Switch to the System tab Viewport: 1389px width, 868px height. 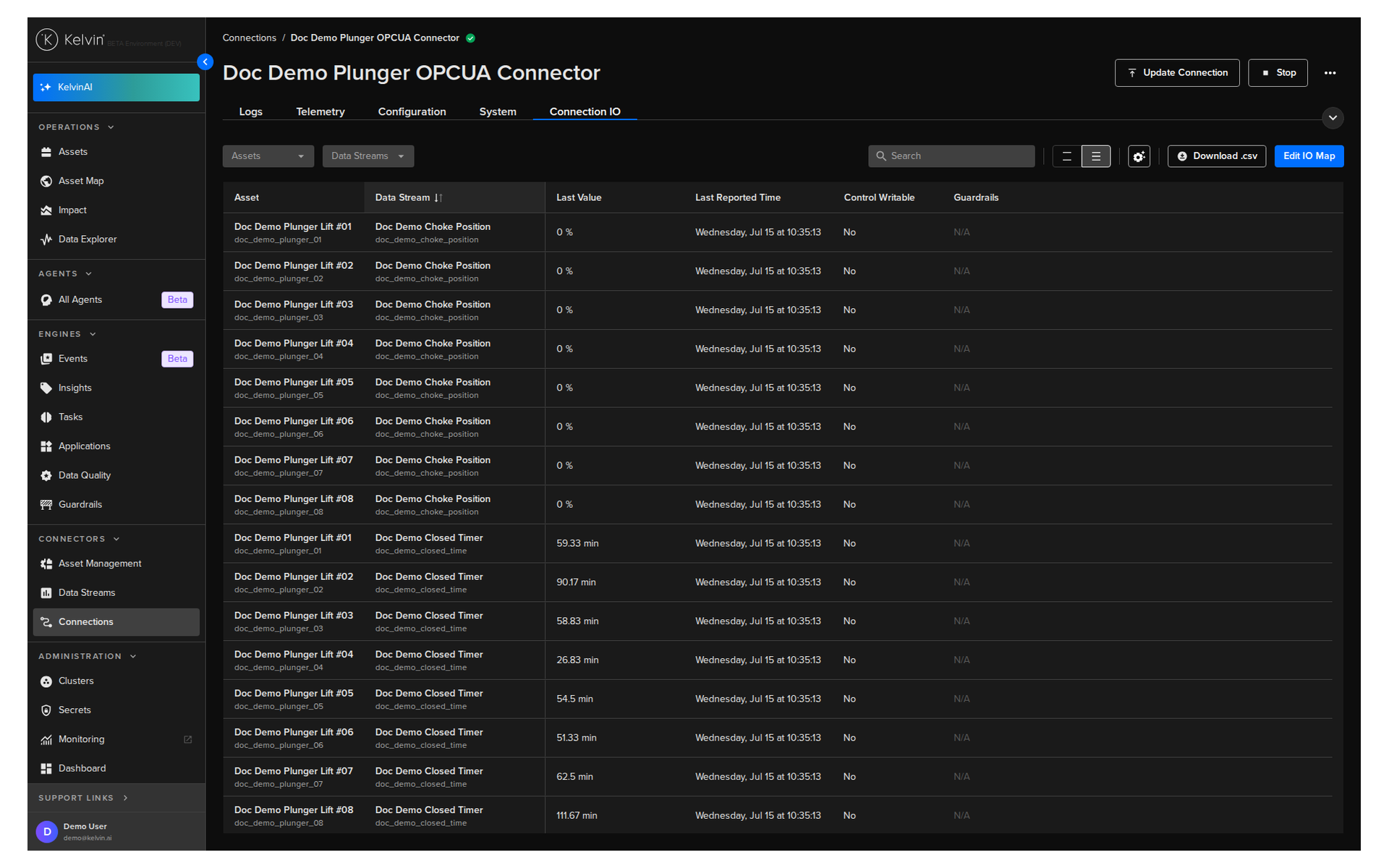tap(498, 111)
